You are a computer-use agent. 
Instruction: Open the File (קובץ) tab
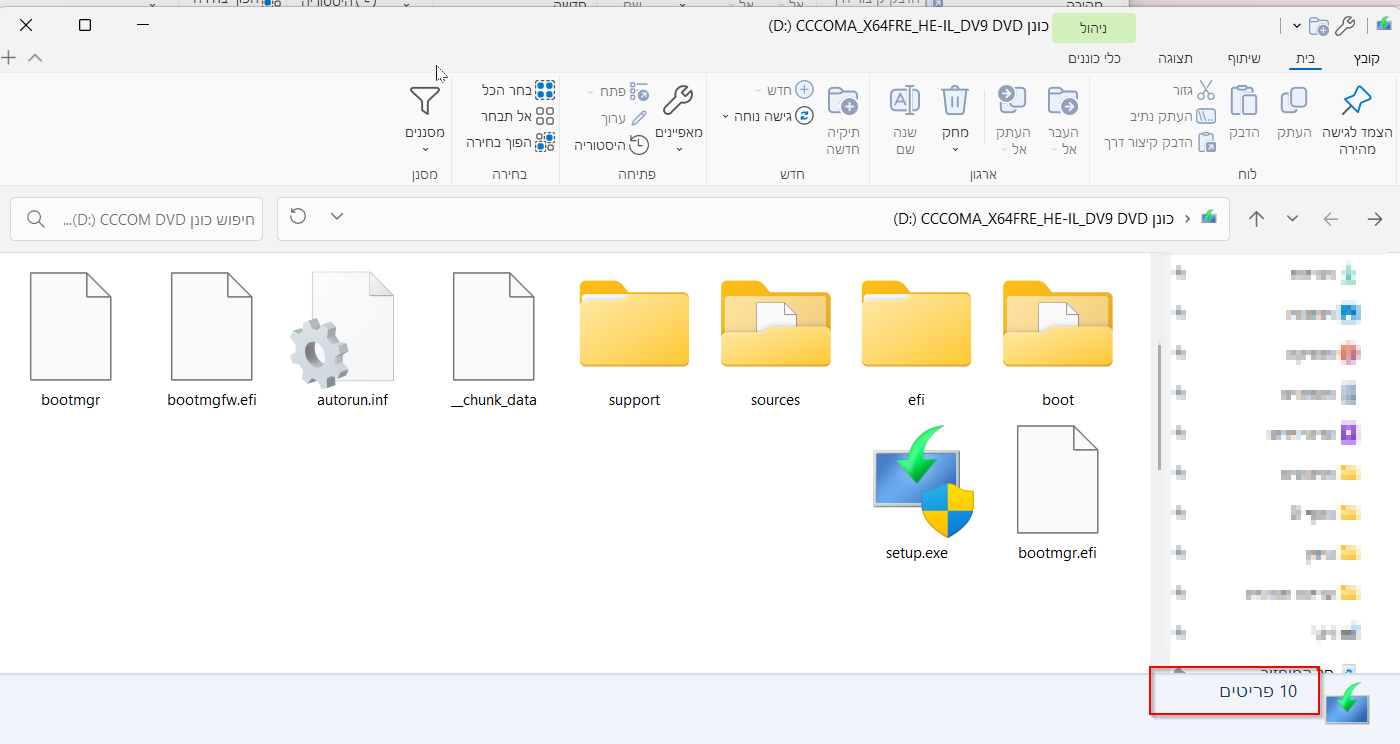coord(1366,58)
